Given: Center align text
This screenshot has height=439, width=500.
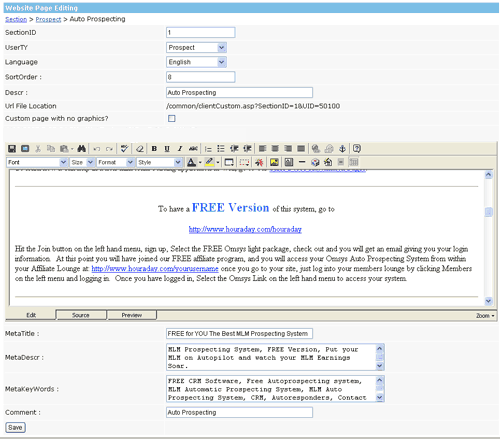Looking at the screenshot, I should 275,149.
